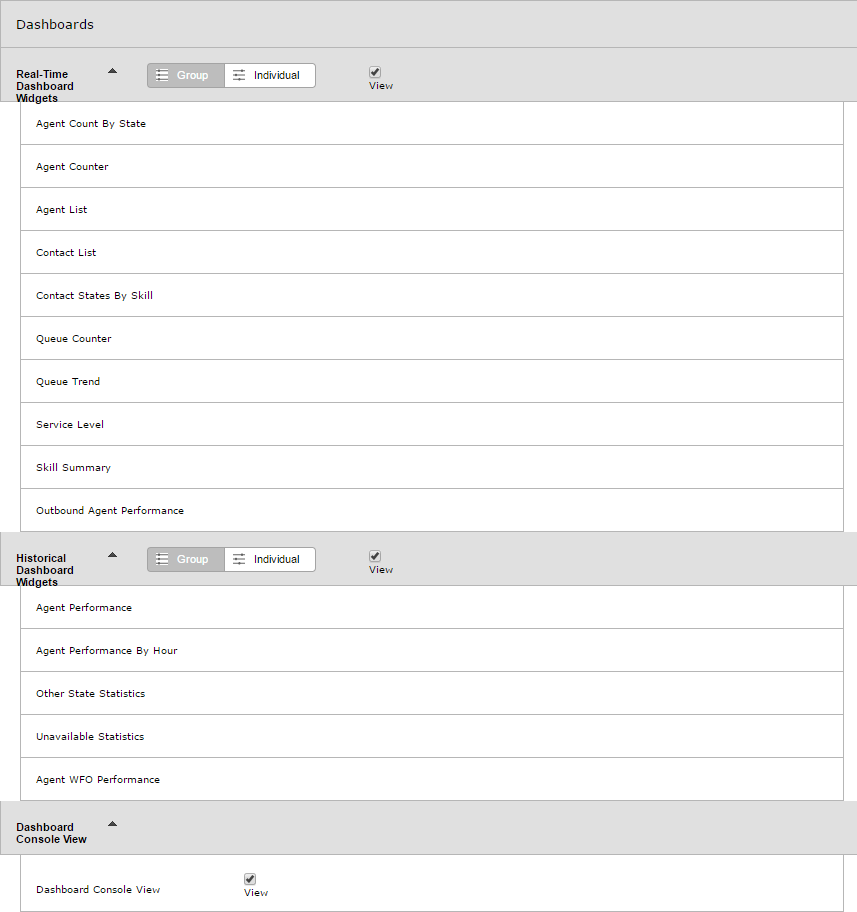Uncheck View for Historical Dashboard Widgets
This screenshot has width=857, height=912.
tap(375, 556)
